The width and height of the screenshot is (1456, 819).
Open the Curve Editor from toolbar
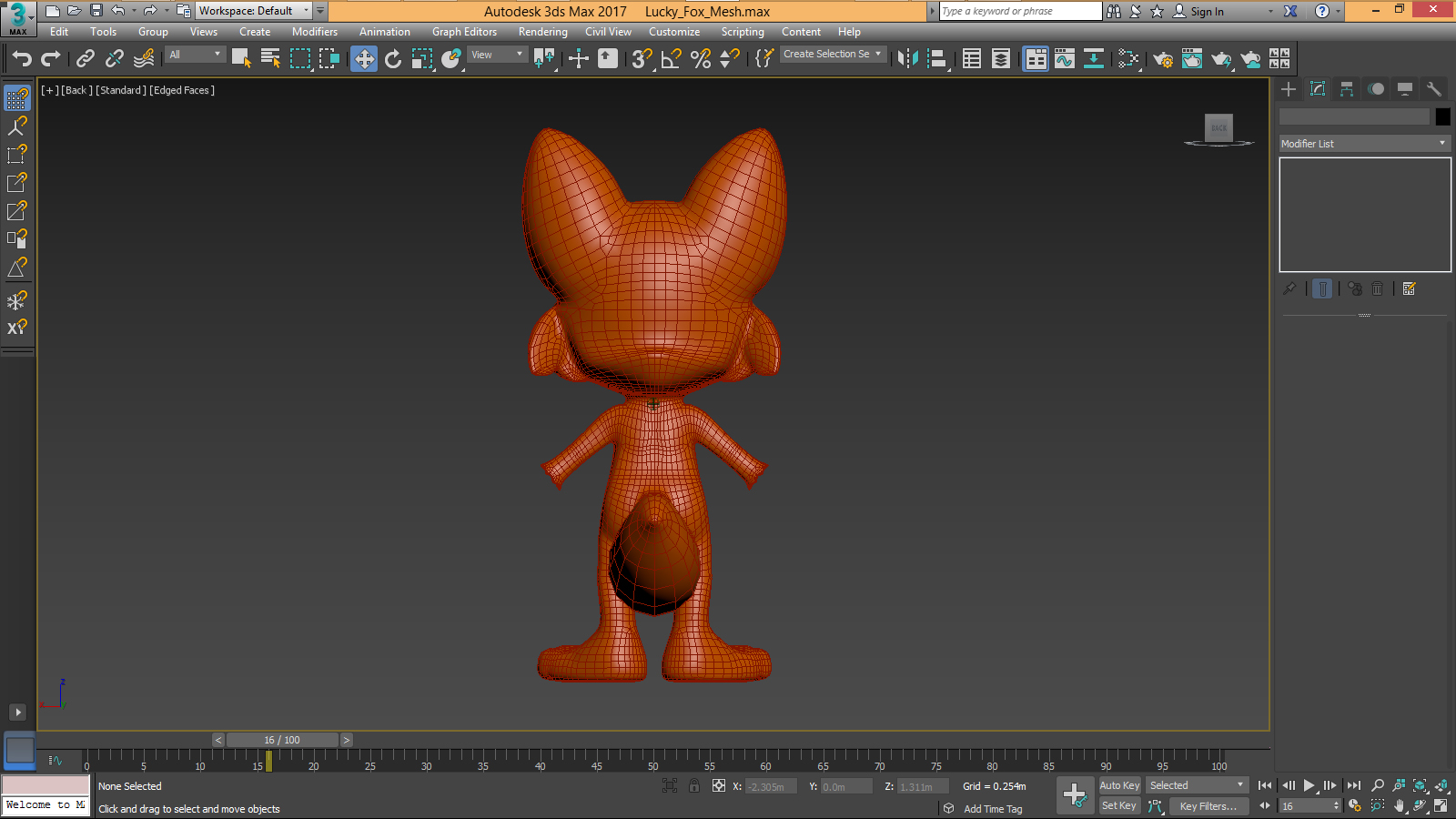point(1064,59)
